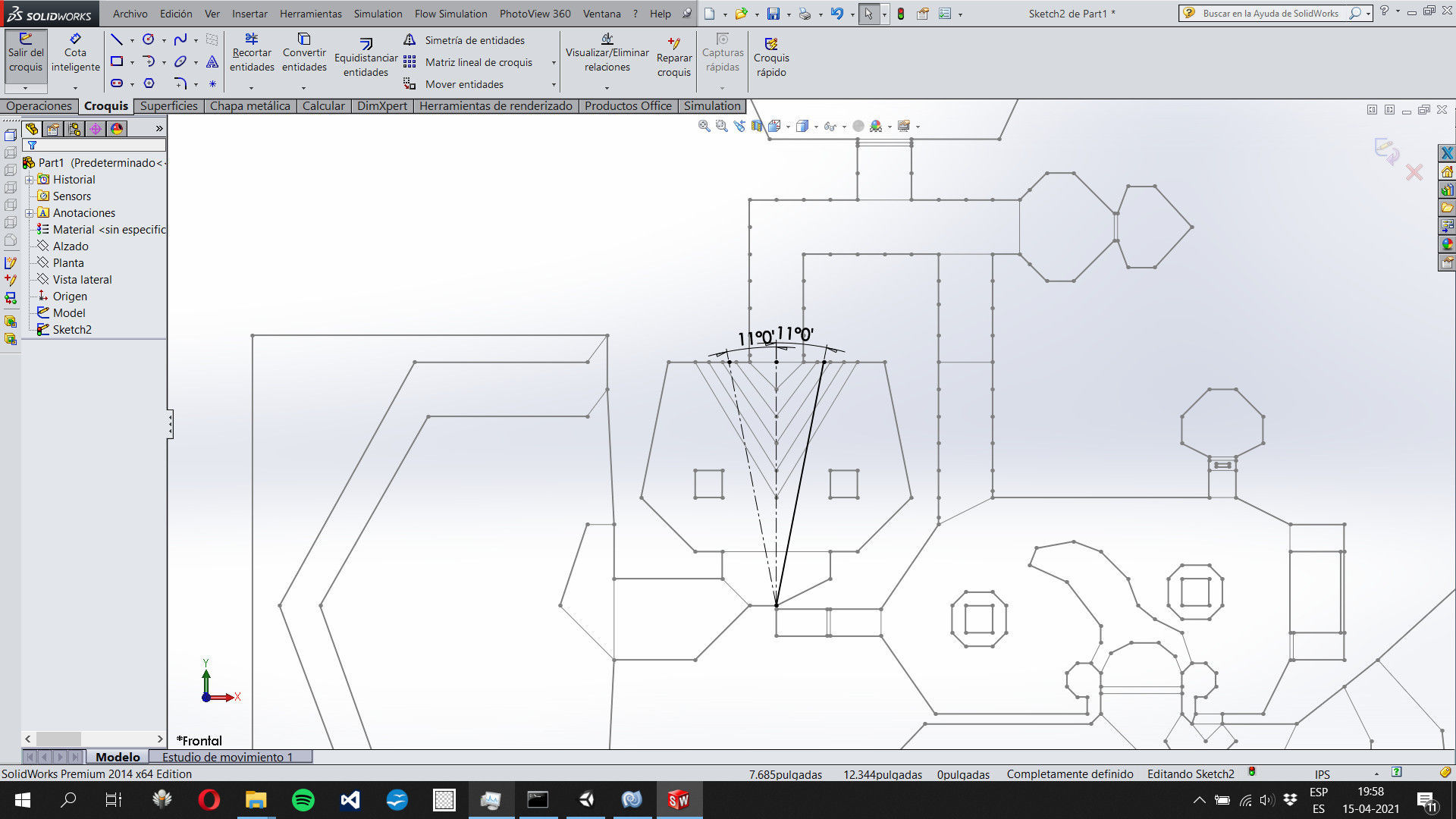Open Custom Properties task pane icon
The image size is (1456, 819).
[x=1447, y=263]
